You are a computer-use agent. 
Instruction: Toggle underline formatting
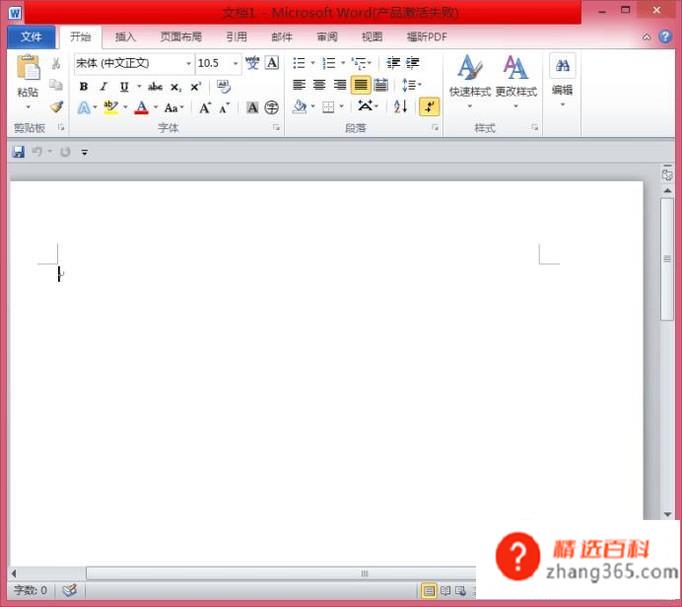[x=124, y=87]
